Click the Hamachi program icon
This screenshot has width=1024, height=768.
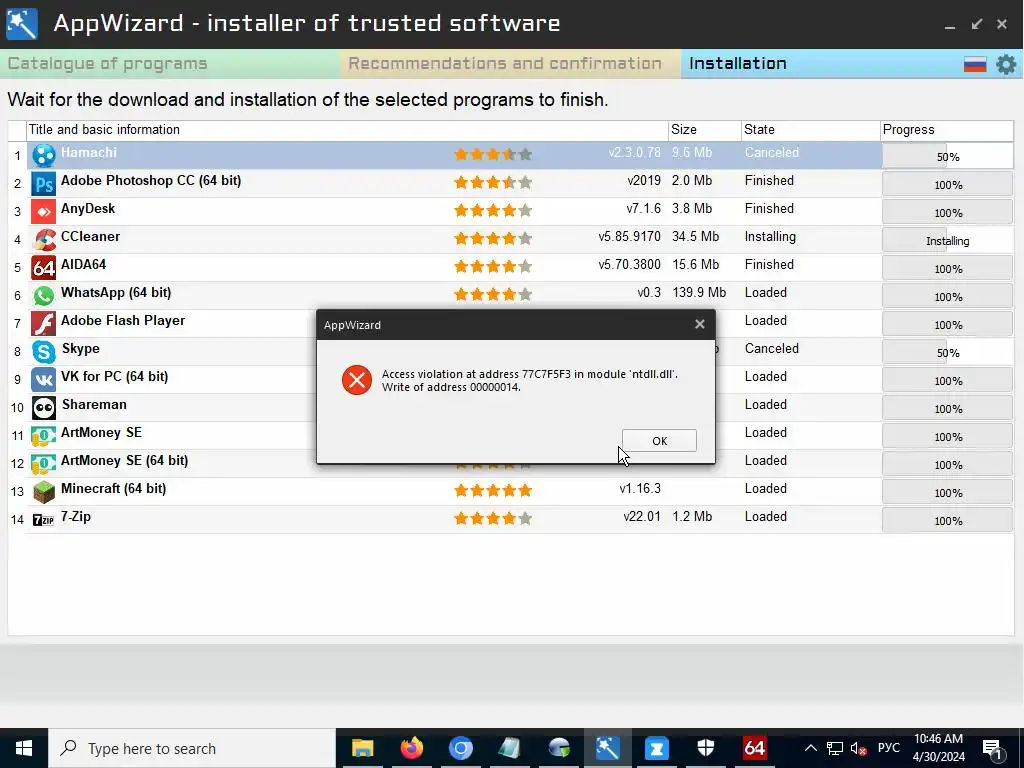tap(44, 155)
